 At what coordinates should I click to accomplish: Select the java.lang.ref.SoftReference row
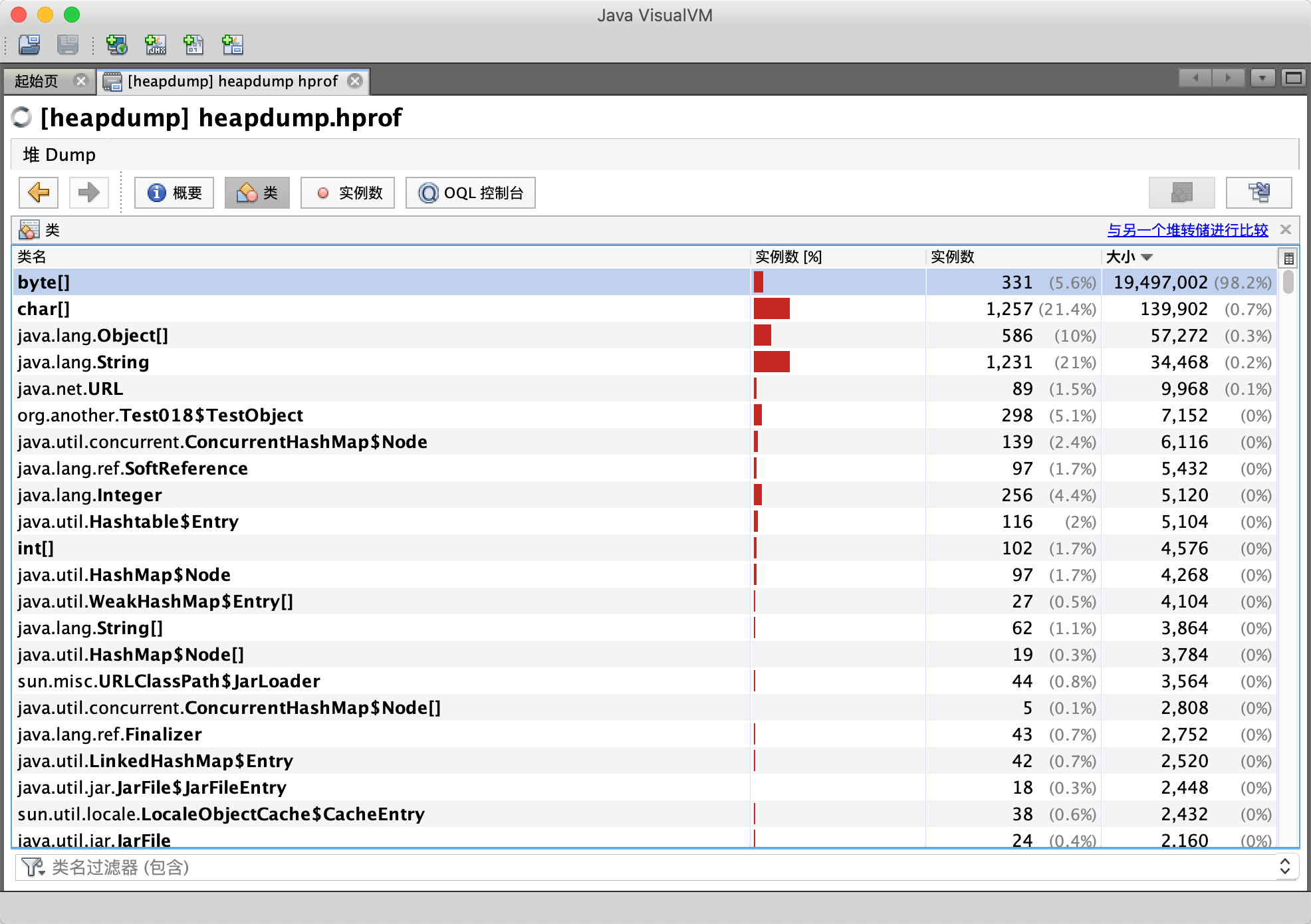click(645, 468)
